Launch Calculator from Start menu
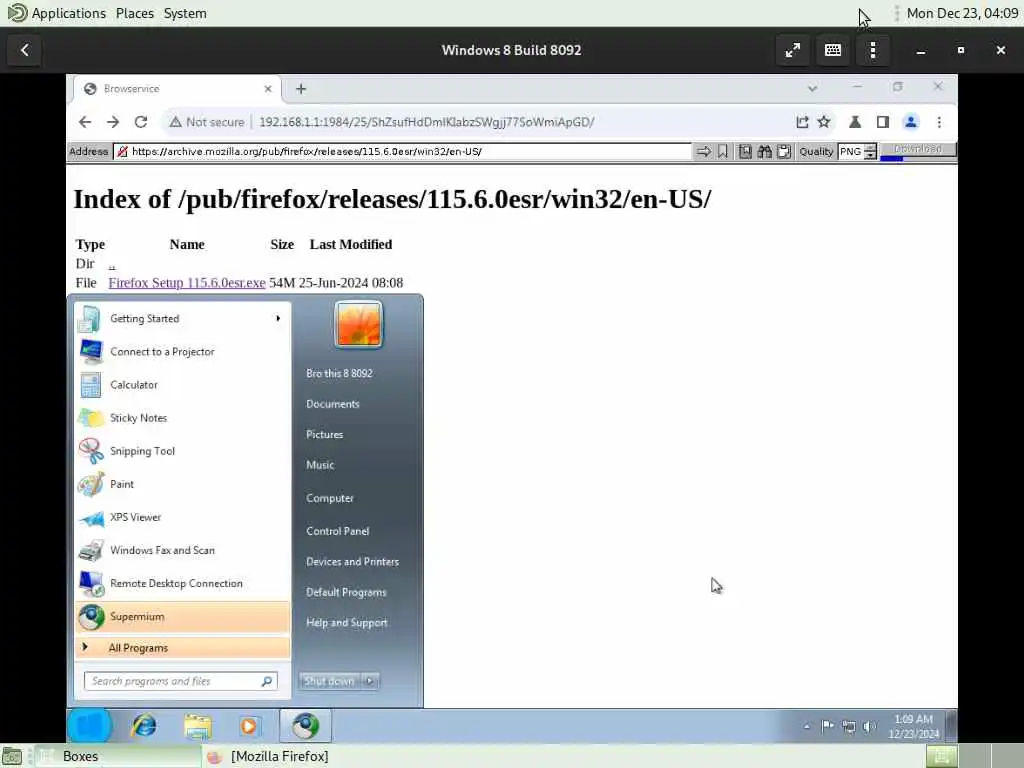The image size is (1024, 768). (182, 385)
